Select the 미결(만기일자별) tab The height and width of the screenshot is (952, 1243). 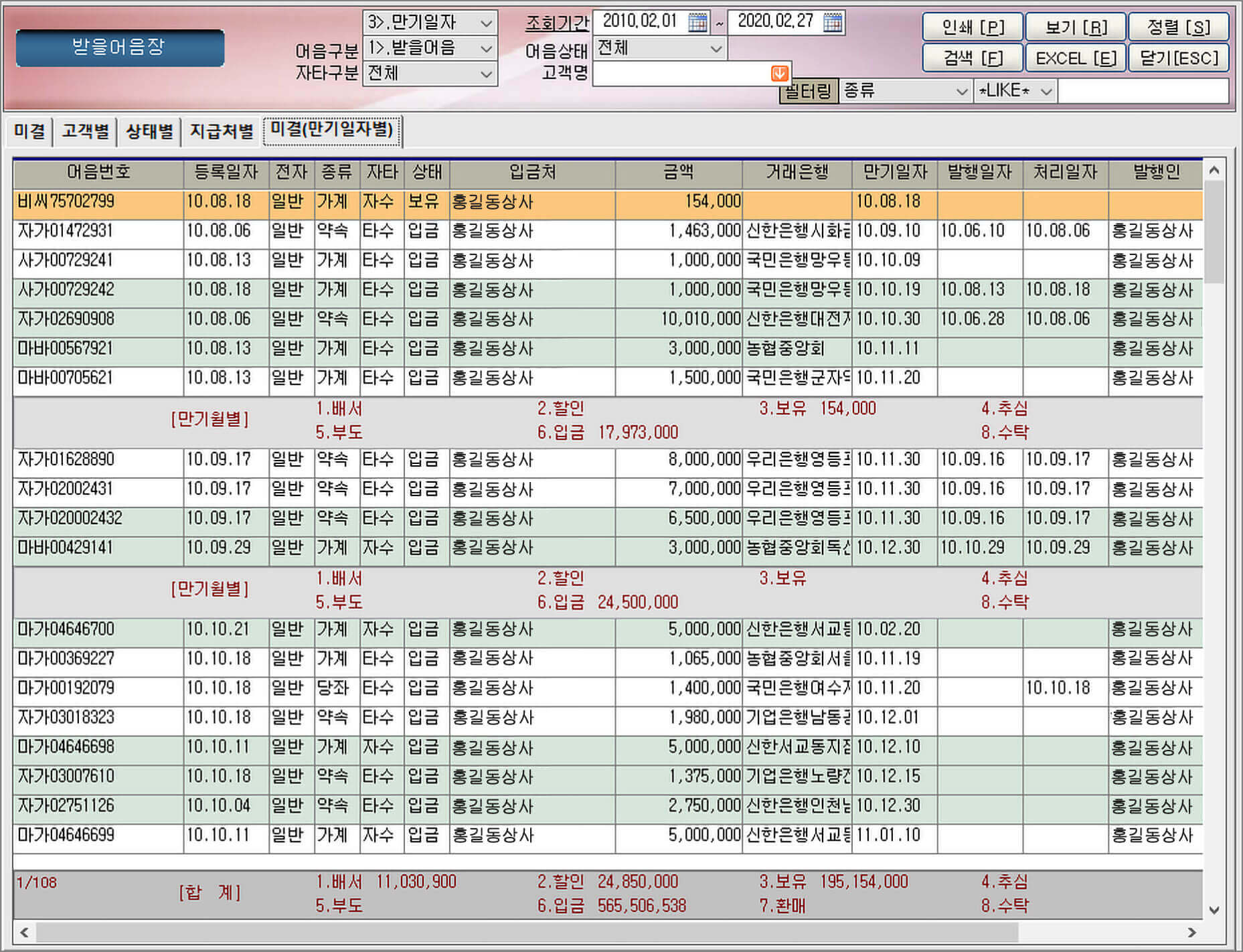(332, 130)
